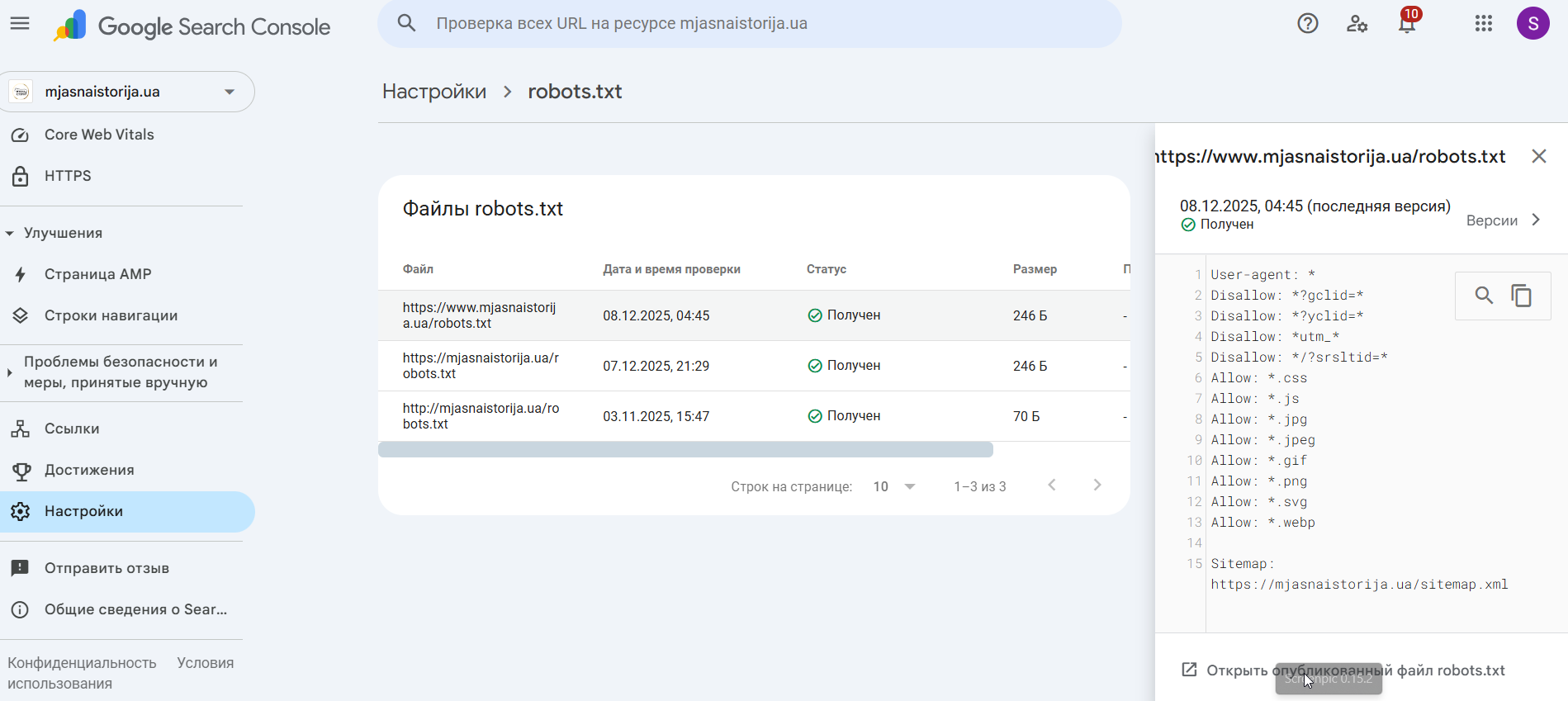Image resolution: width=1568 pixels, height=701 pixels.
Task: Open Достижения section
Action: 89,470
